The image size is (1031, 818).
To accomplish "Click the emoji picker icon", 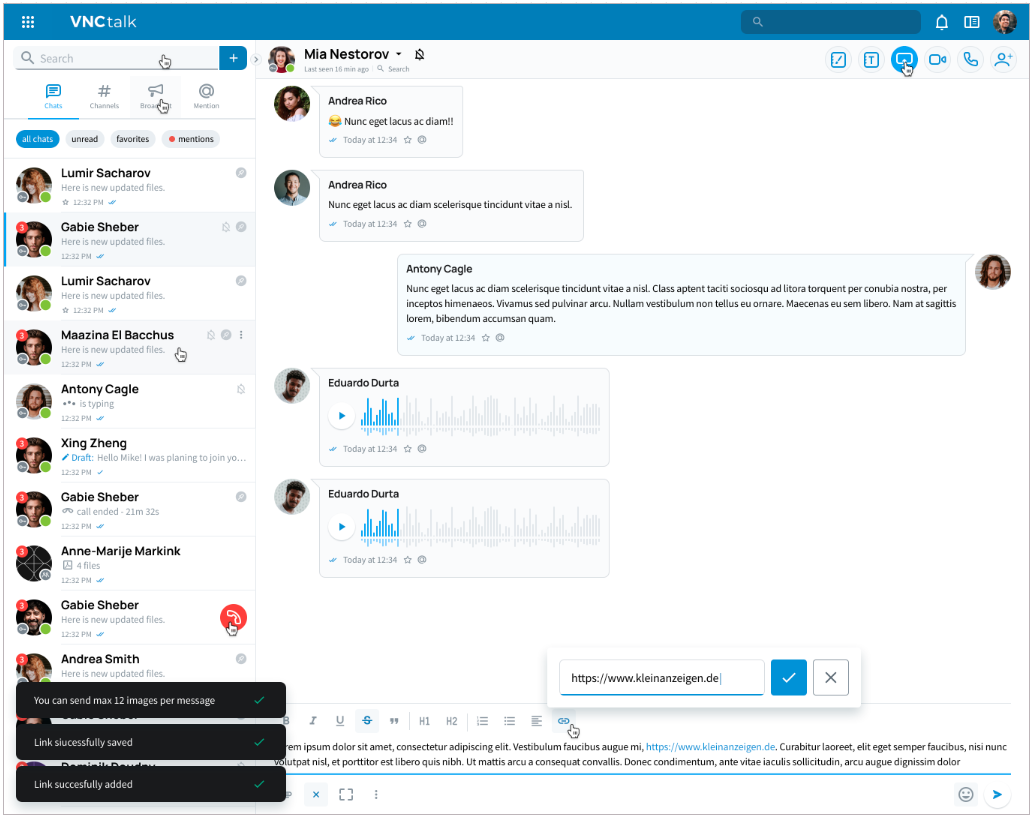I will (x=965, y=794).
